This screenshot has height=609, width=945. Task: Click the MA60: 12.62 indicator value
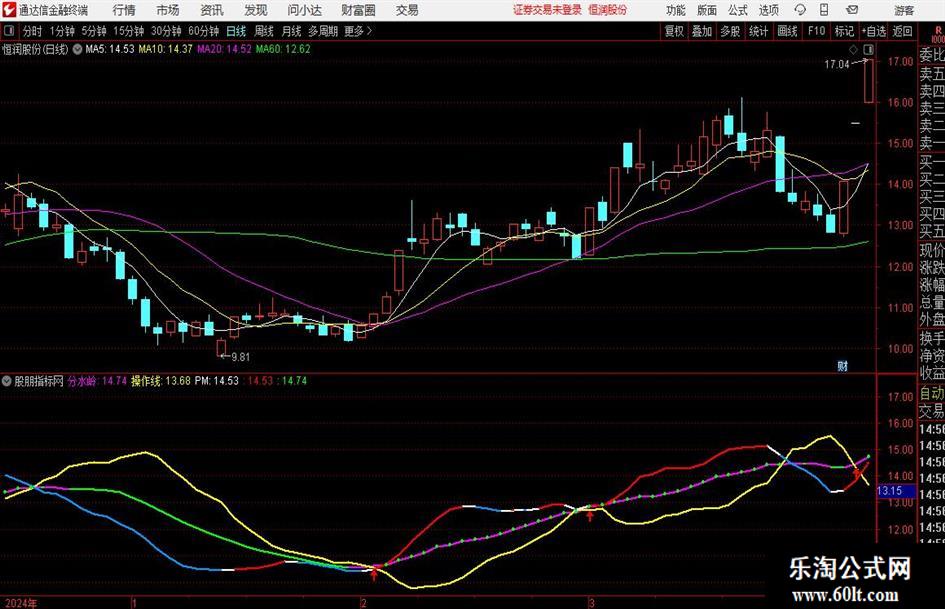point(283,49)
